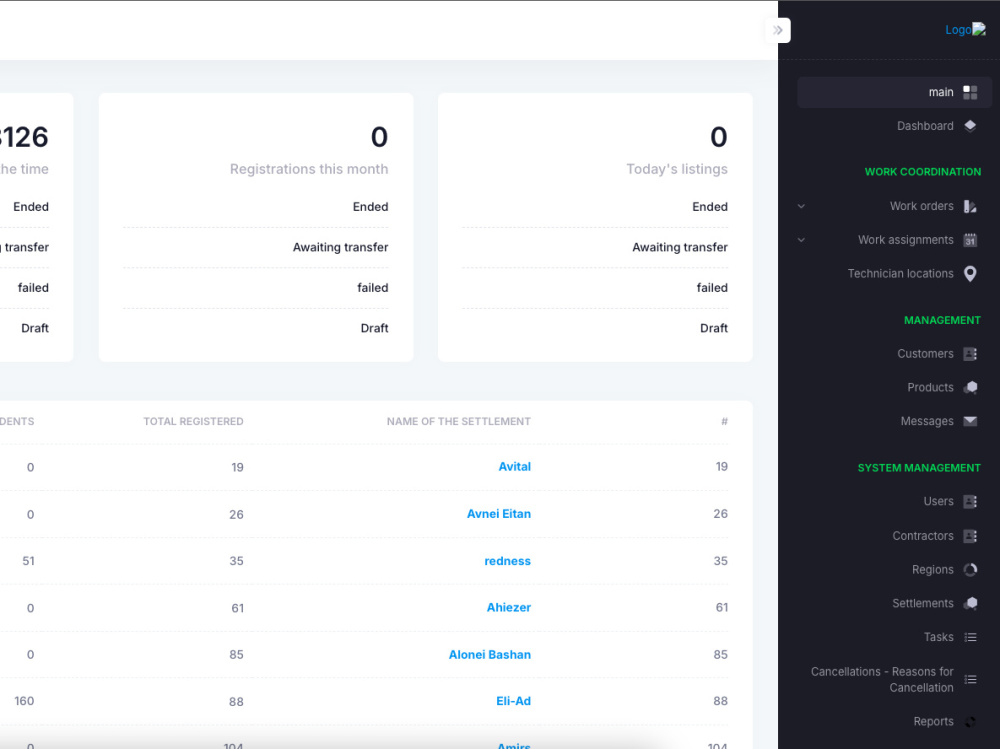The width and height of the screenshot is (1000, 749).
Task: Open the redness settlement link
Action: click(x=508, y=561)
